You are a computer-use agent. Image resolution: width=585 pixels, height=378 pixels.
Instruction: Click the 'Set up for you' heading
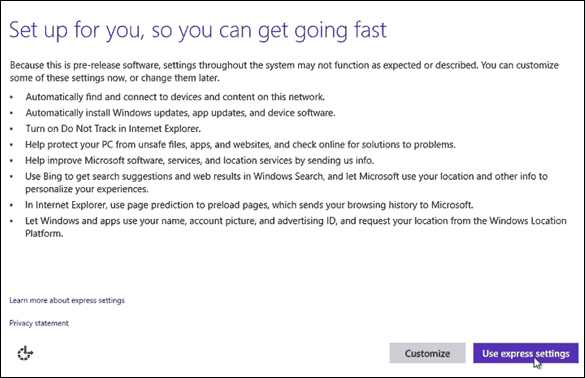(x=198, y=30)
